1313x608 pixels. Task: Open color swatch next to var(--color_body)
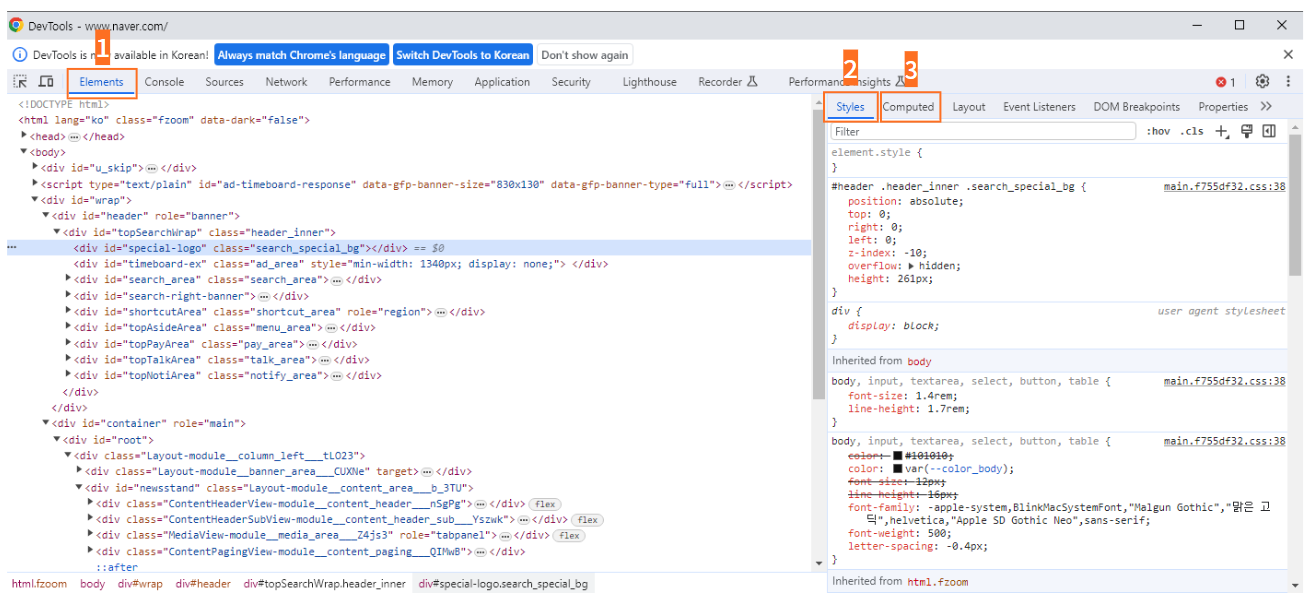point(897,469)
